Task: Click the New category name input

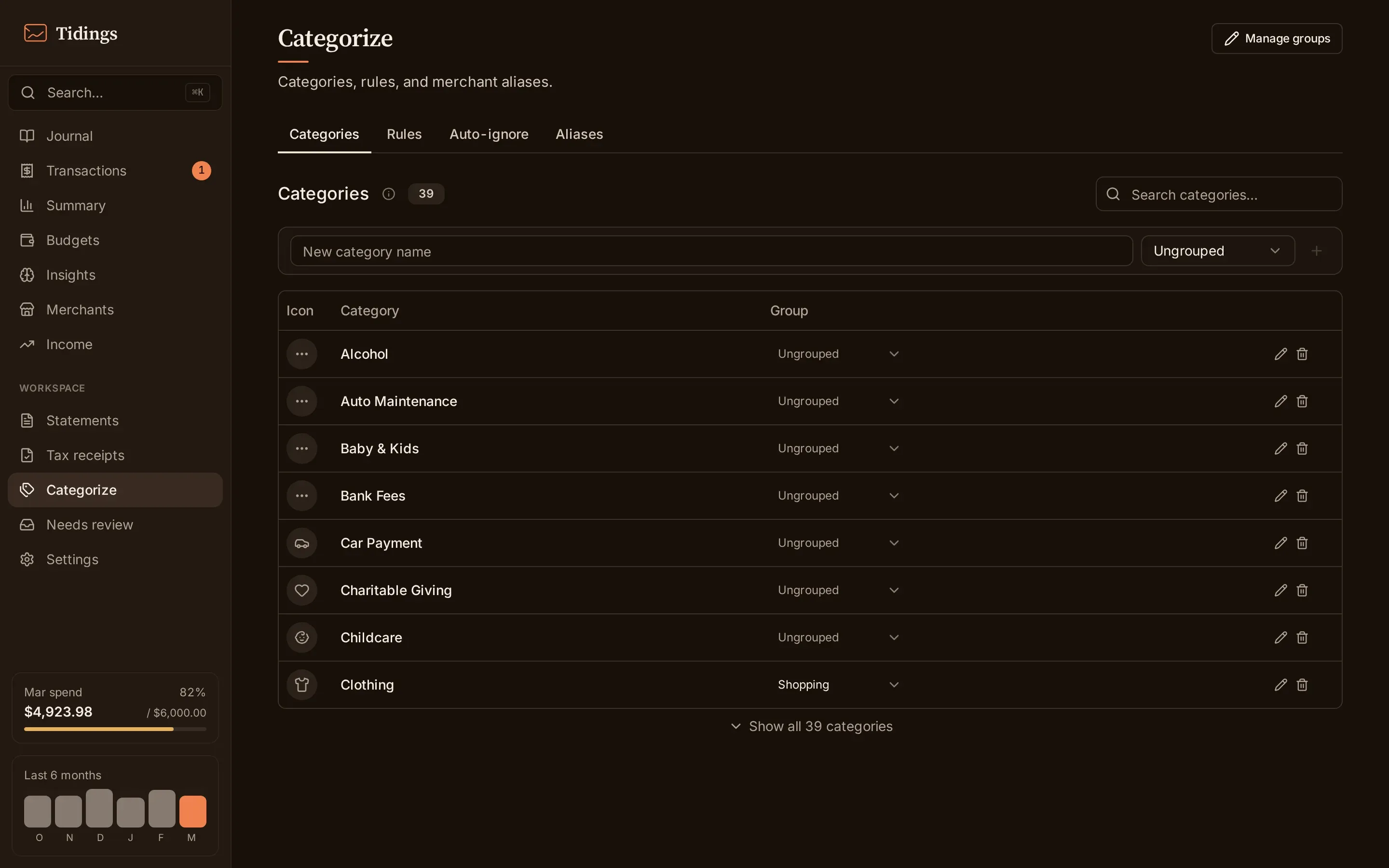Action: click(711, 251)
